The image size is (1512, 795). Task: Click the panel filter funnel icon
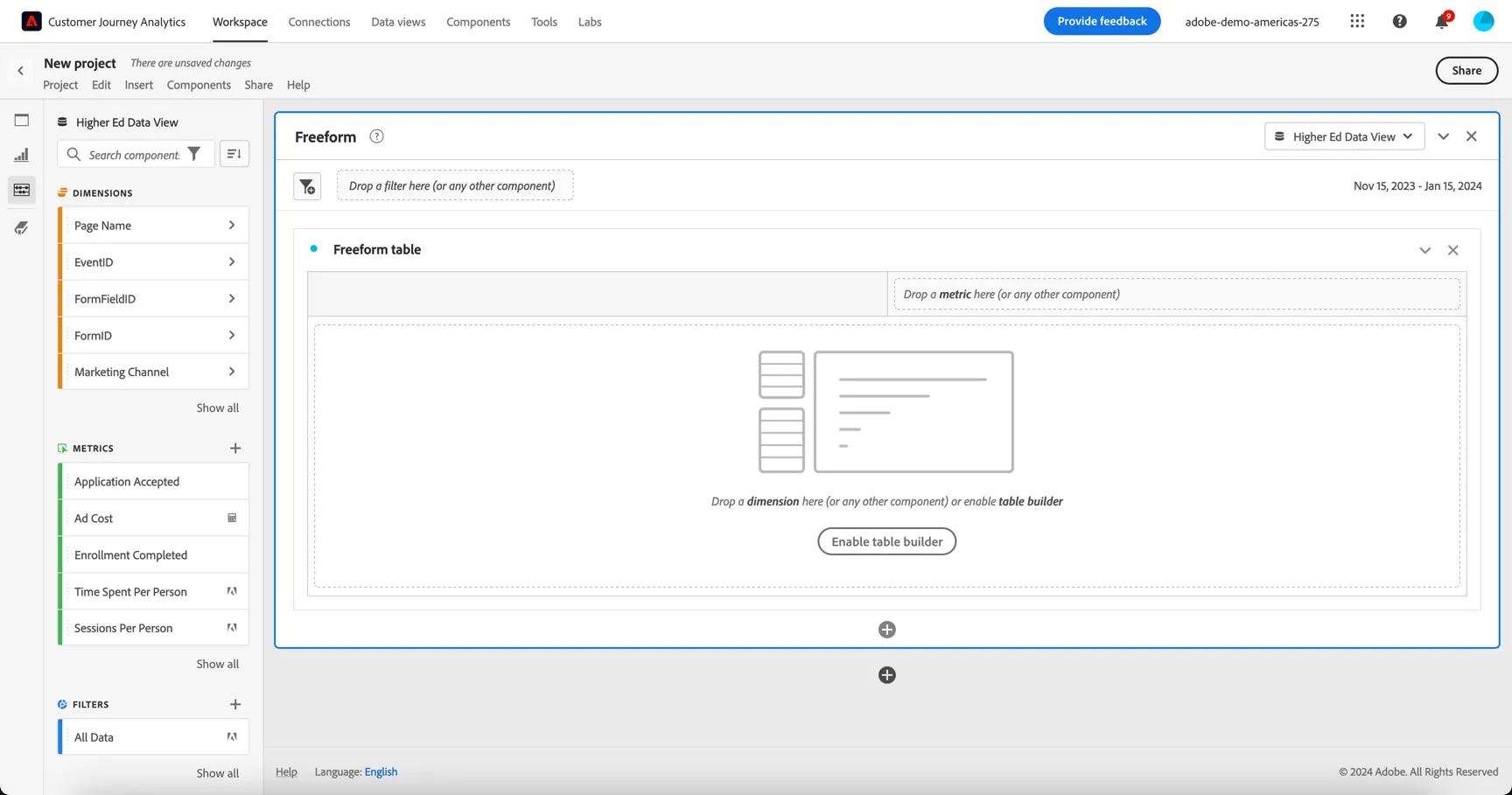point(307,186)
